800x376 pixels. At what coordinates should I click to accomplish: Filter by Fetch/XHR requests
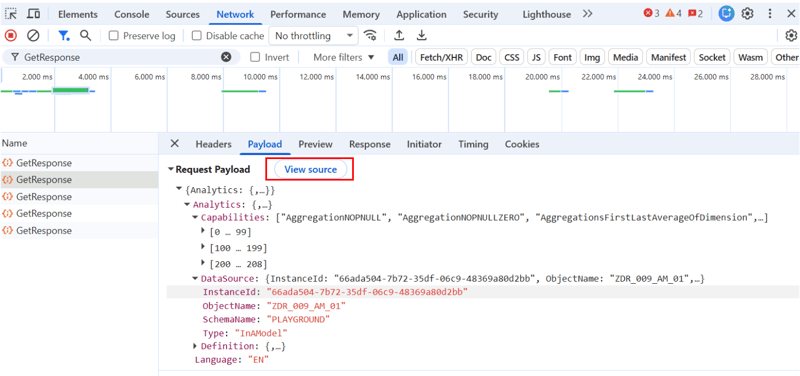coord(441,57)
